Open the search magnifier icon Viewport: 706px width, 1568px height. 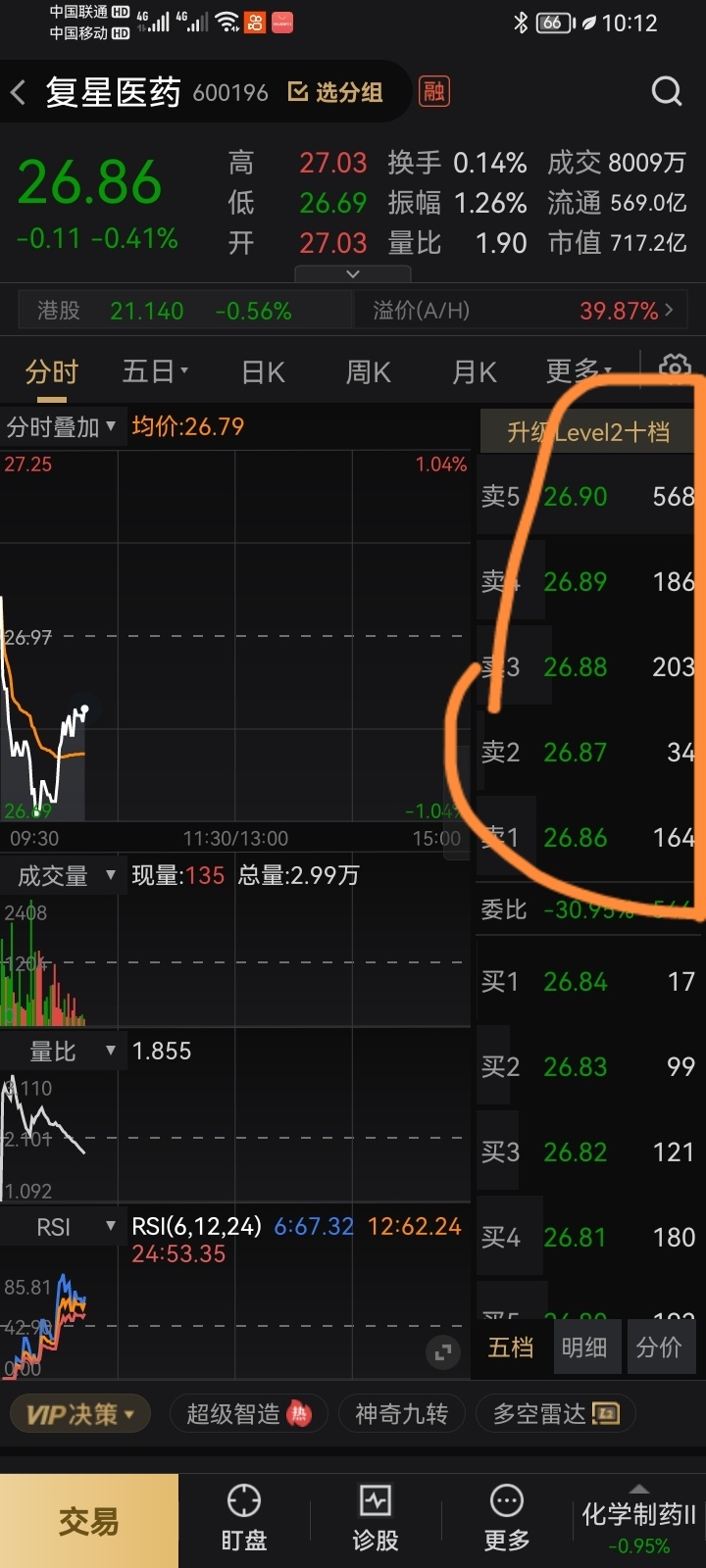(x=667, y=91)
